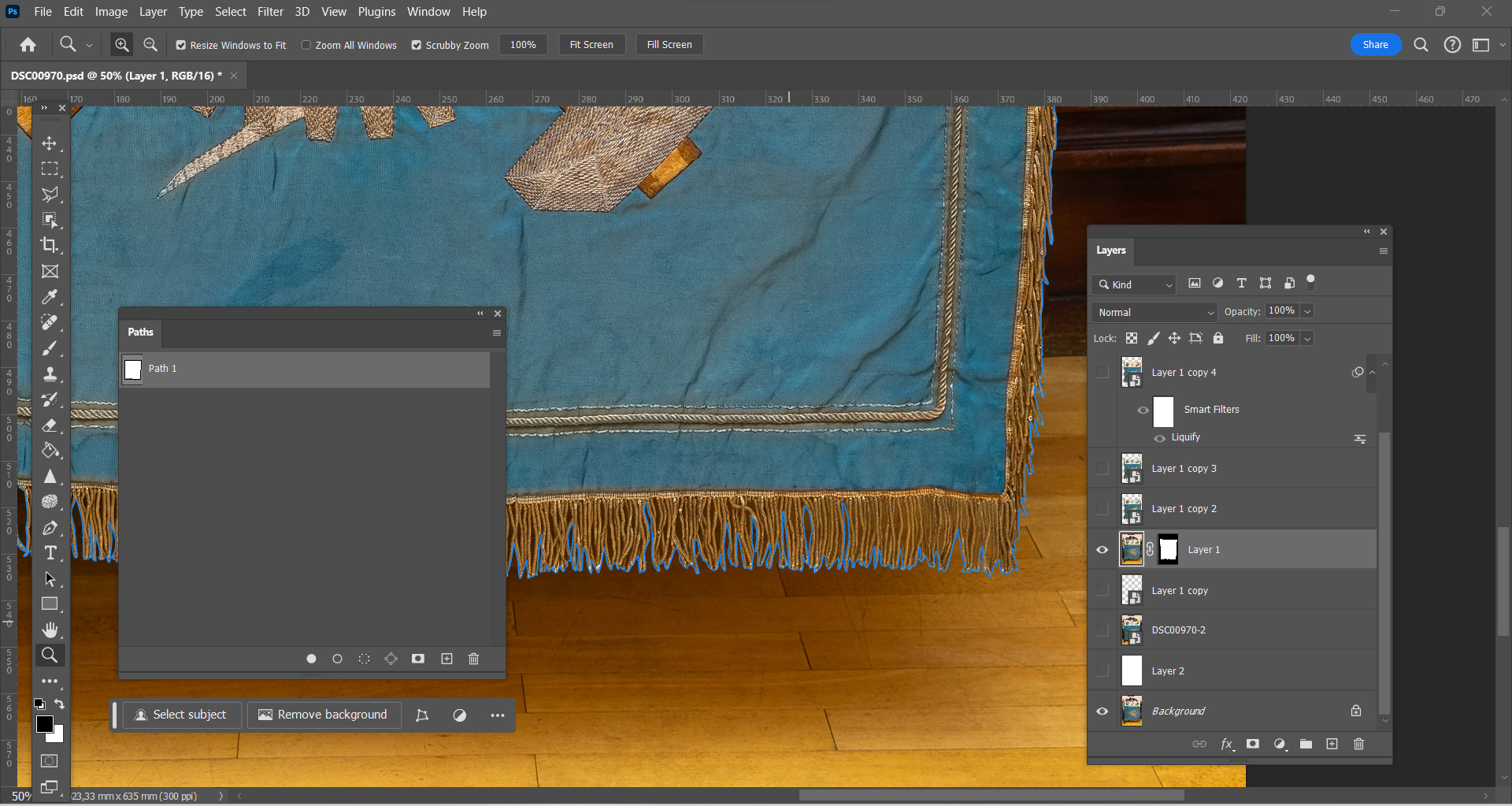Enable Zoom All Windows checkbox
The height and width of the screenshot is (806, 1512).
pyautogui.click(x=306, y=45)
